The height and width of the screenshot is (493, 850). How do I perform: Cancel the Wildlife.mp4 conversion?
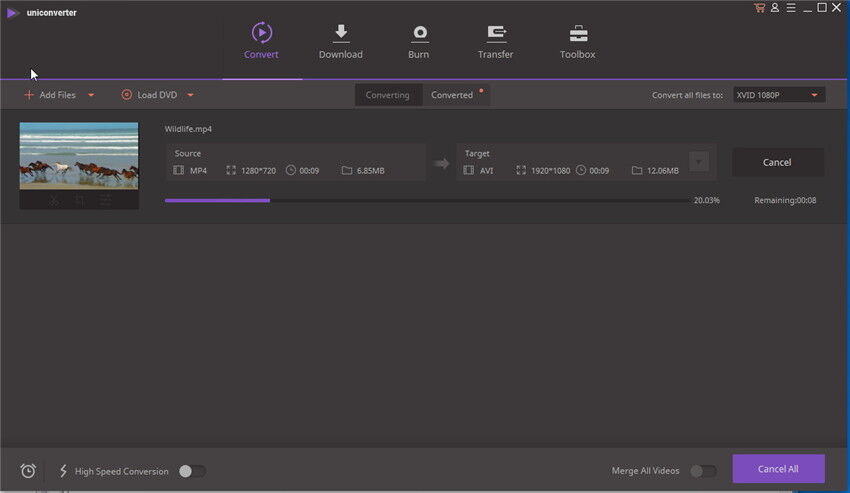[777, 162]
